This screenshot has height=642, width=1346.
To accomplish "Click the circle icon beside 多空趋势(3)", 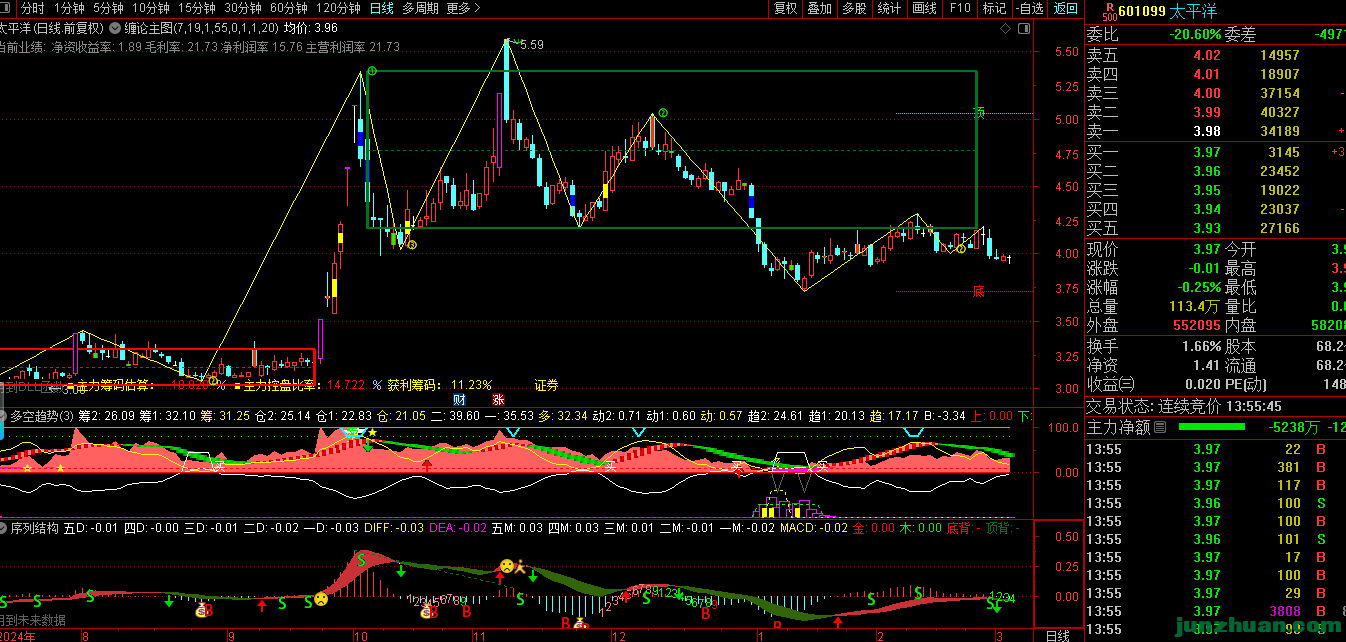I will [x=5, y=416].
